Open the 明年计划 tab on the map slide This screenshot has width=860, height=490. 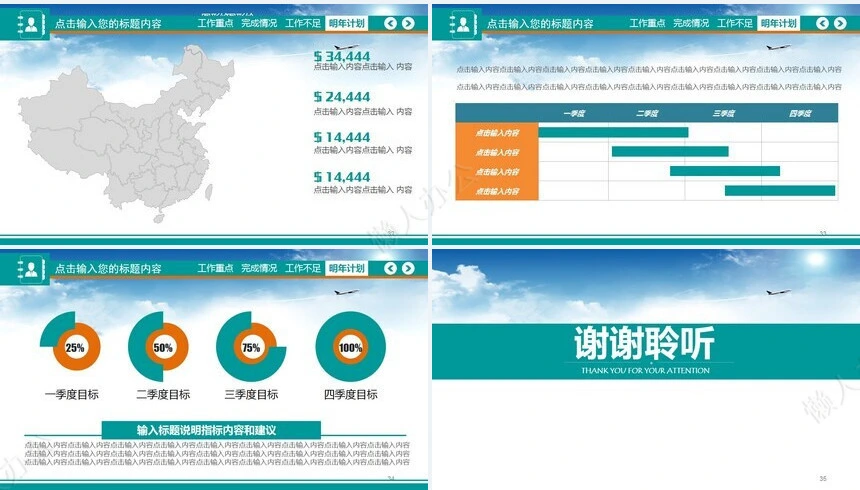(347, 23)
